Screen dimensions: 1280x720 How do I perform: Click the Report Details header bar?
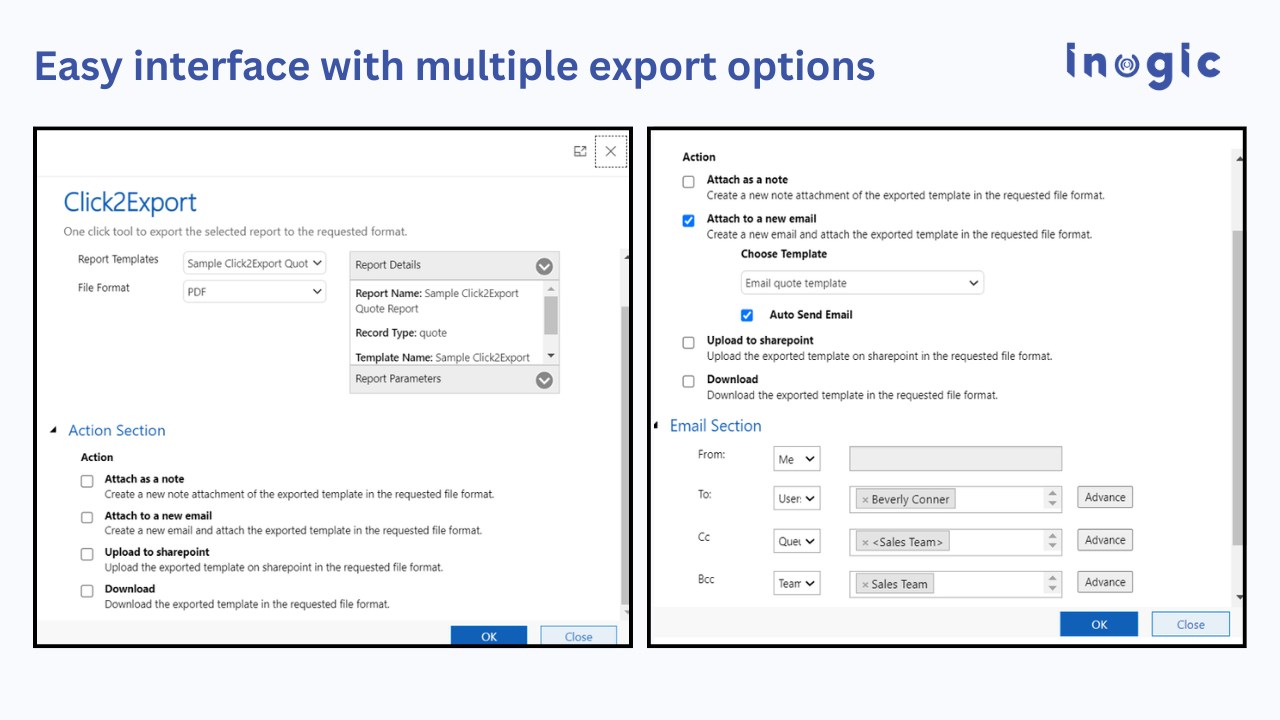pyautogui.click(x=454, y=266)
